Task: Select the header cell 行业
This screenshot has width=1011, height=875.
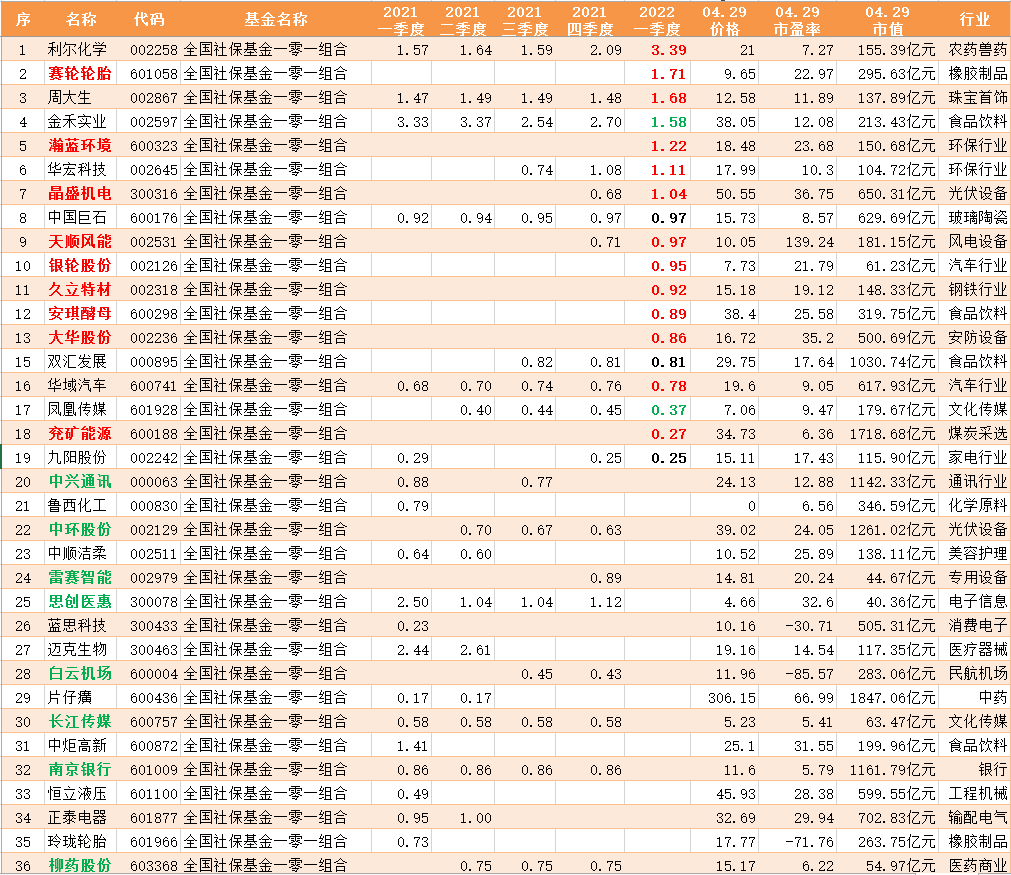Action: pyautogui.click(x=975, y=19)
